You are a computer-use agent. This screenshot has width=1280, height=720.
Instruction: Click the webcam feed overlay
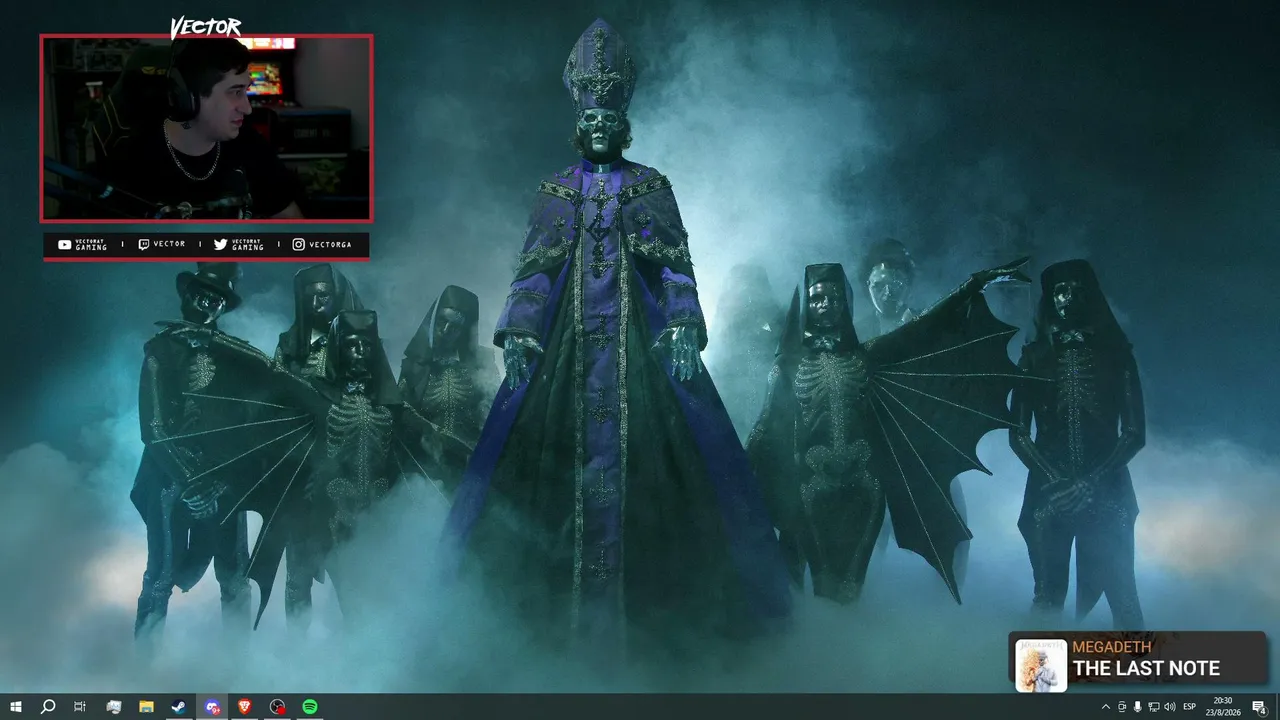(206, 128)
